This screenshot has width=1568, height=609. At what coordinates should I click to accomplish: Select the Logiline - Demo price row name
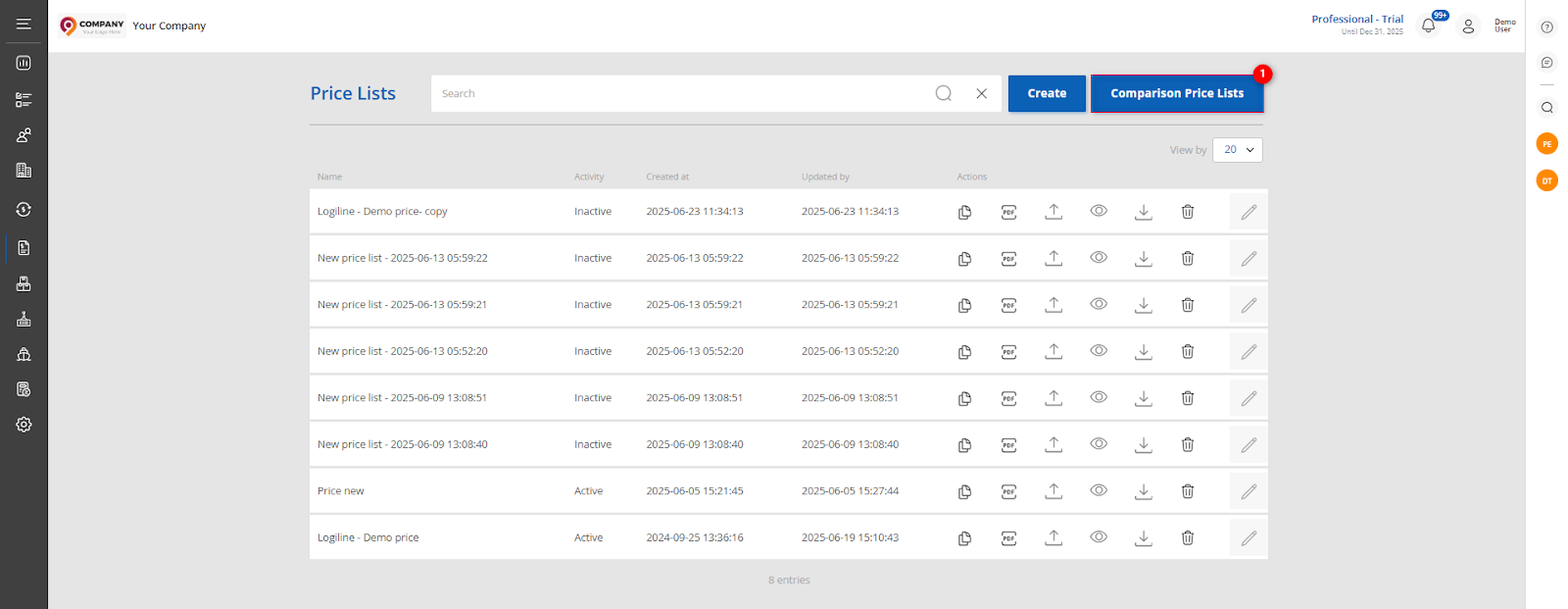coord(367,537)
